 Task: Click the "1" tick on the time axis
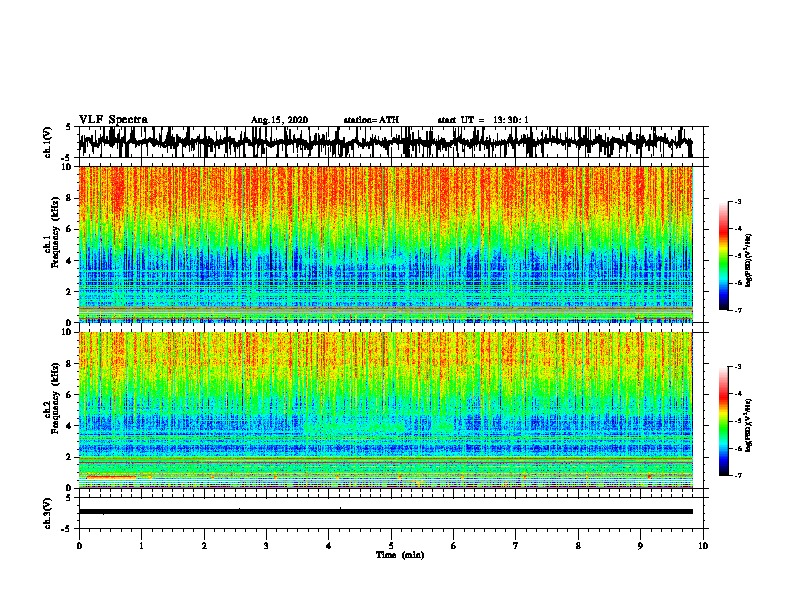point(141,546)
